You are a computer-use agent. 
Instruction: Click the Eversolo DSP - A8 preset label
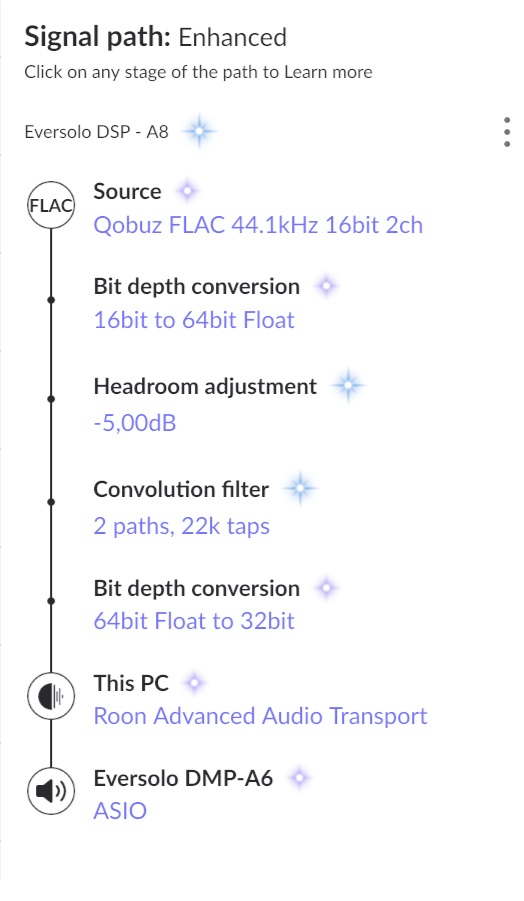[97, 132]
